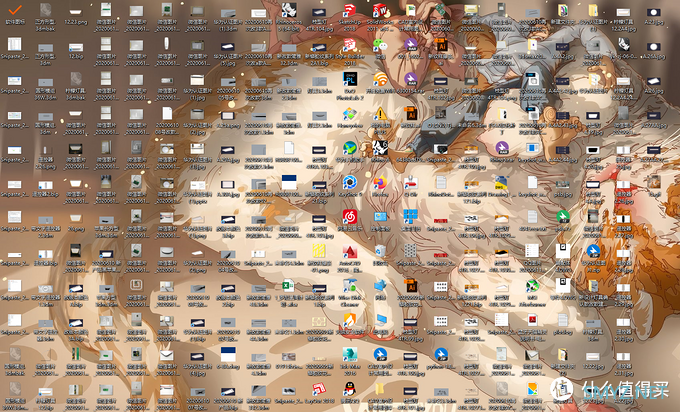Click the orange WiFi sharing app icon
Image resolution: width=680 pixels, height=412 pixels.
point(380,80)
